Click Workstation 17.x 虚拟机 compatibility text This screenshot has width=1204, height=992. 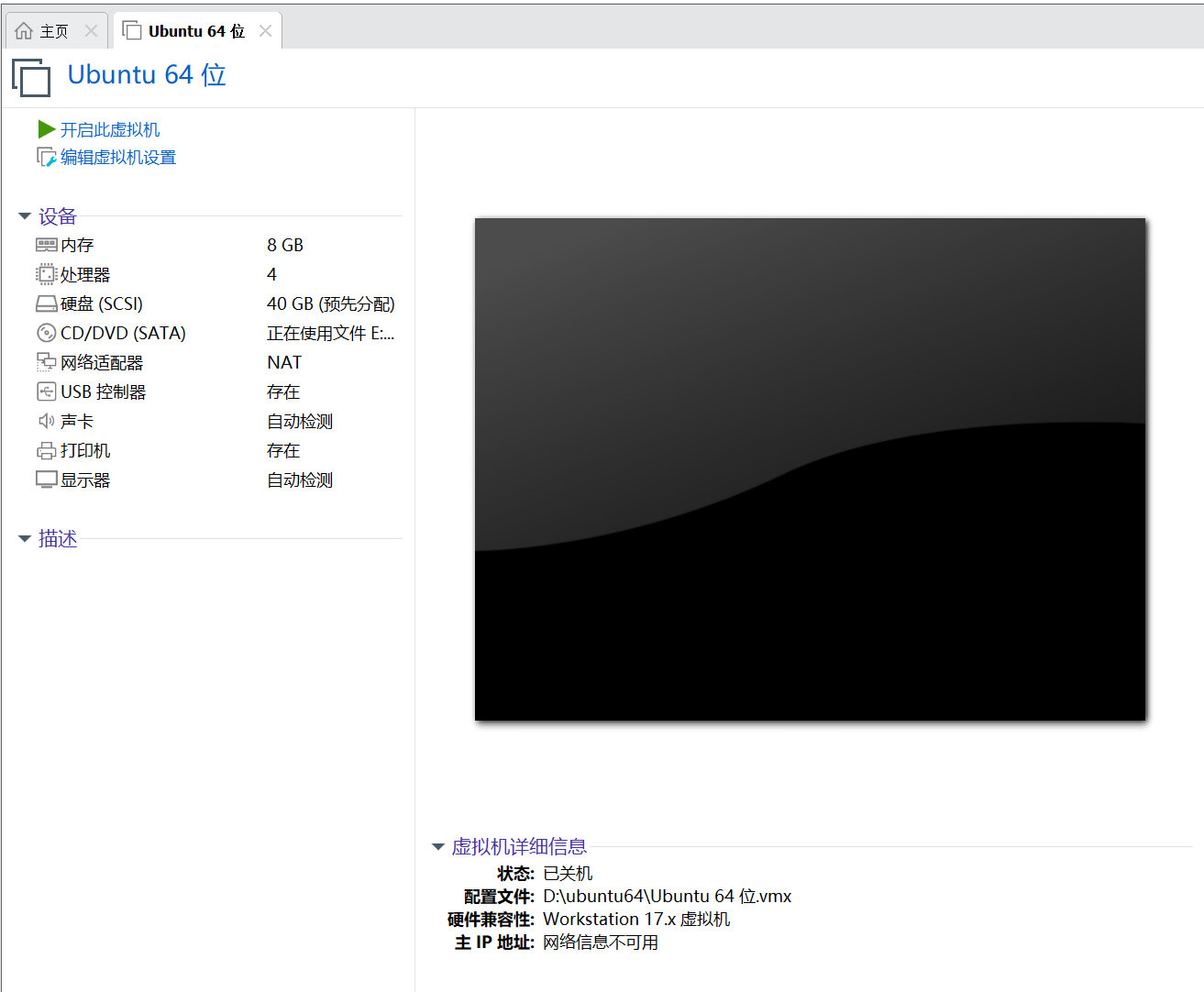(636, 919)
